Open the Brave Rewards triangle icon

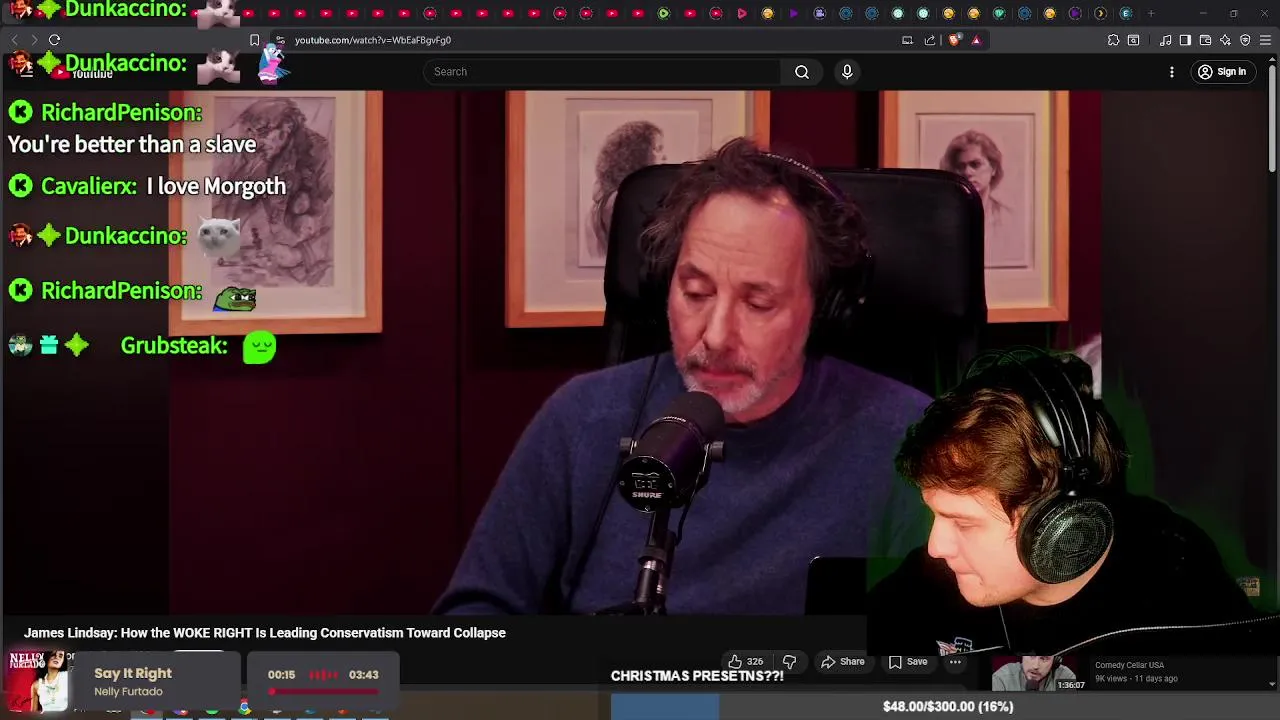976,40
